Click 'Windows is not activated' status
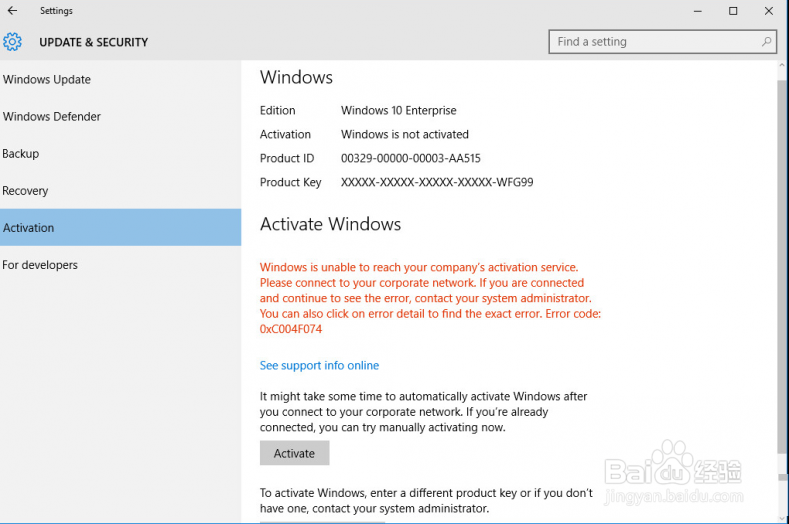The height and width of the screenshot is (524, 789). [405, 134]
